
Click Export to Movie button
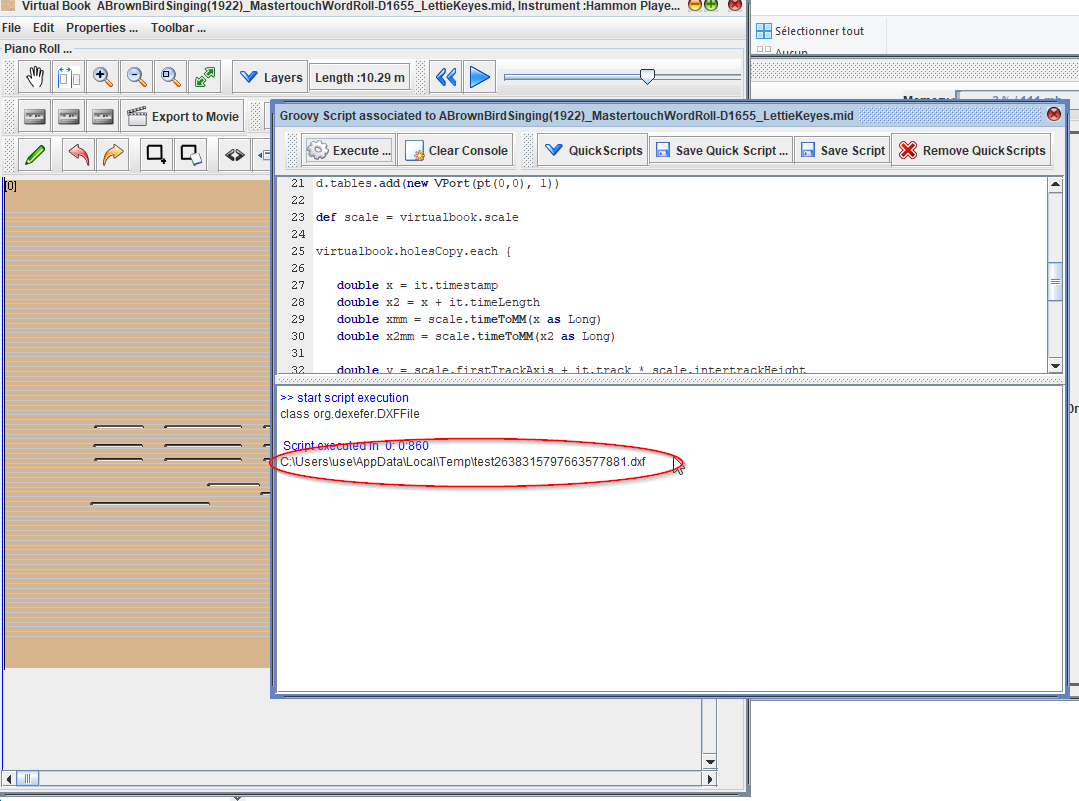(x=183, y=116)
